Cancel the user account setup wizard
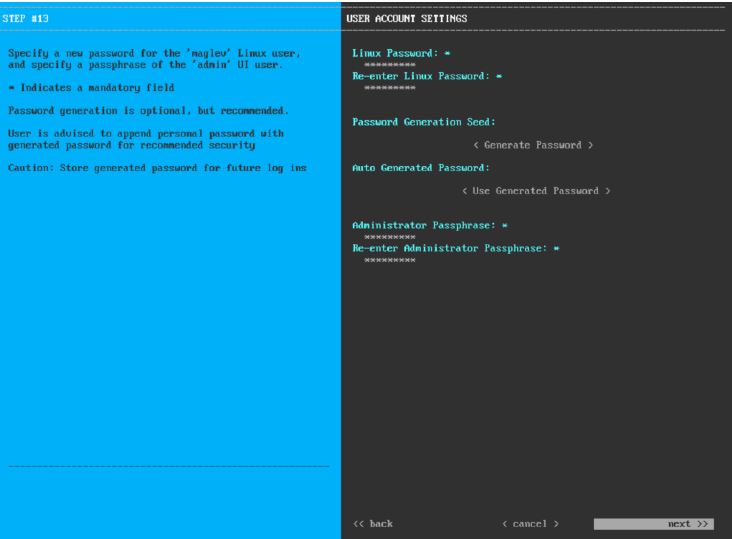732x539 pixels. 530,523
